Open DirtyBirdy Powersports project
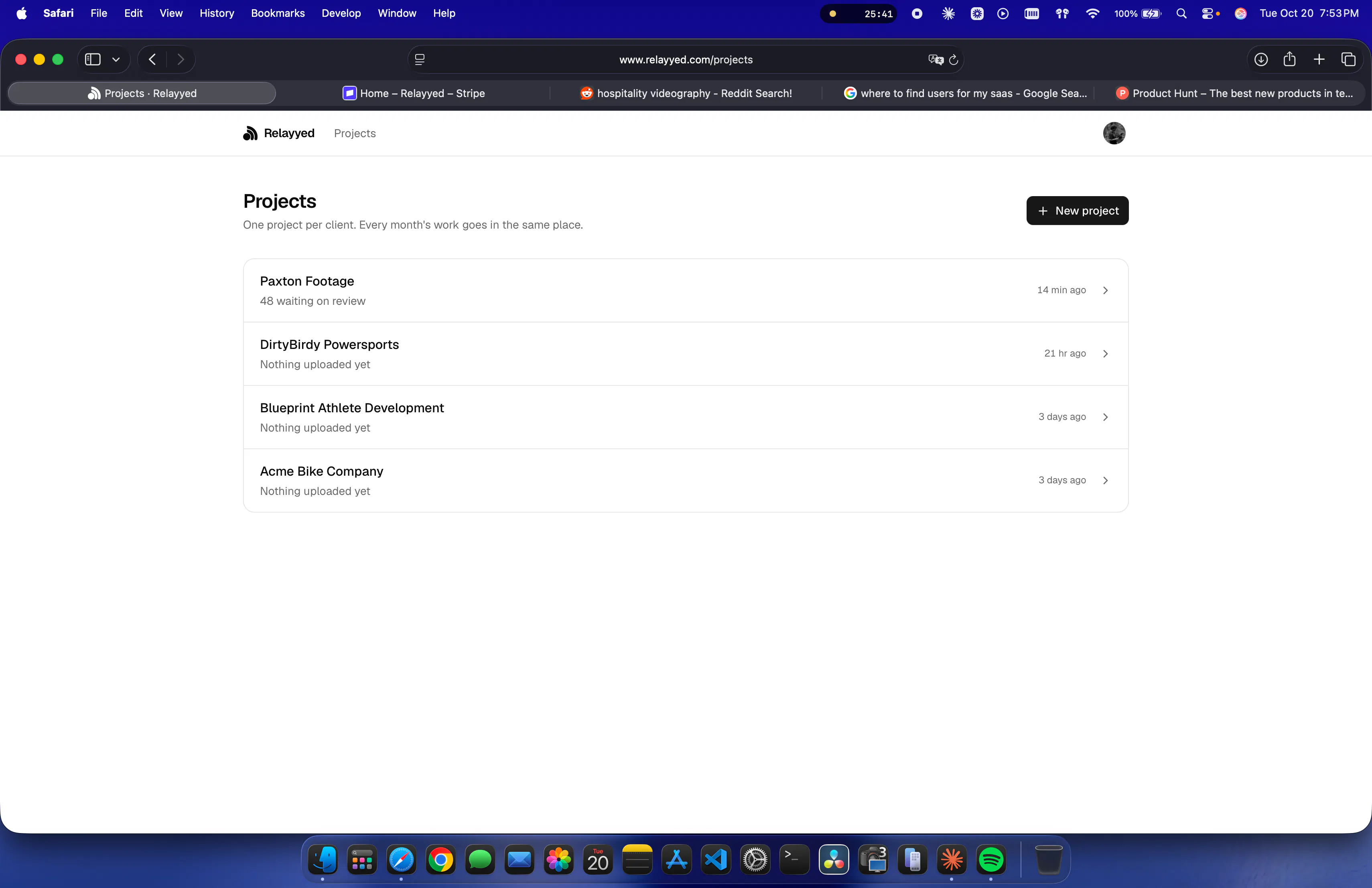The height and width of the screenshot is (888, 1372). tap(686, 354)
